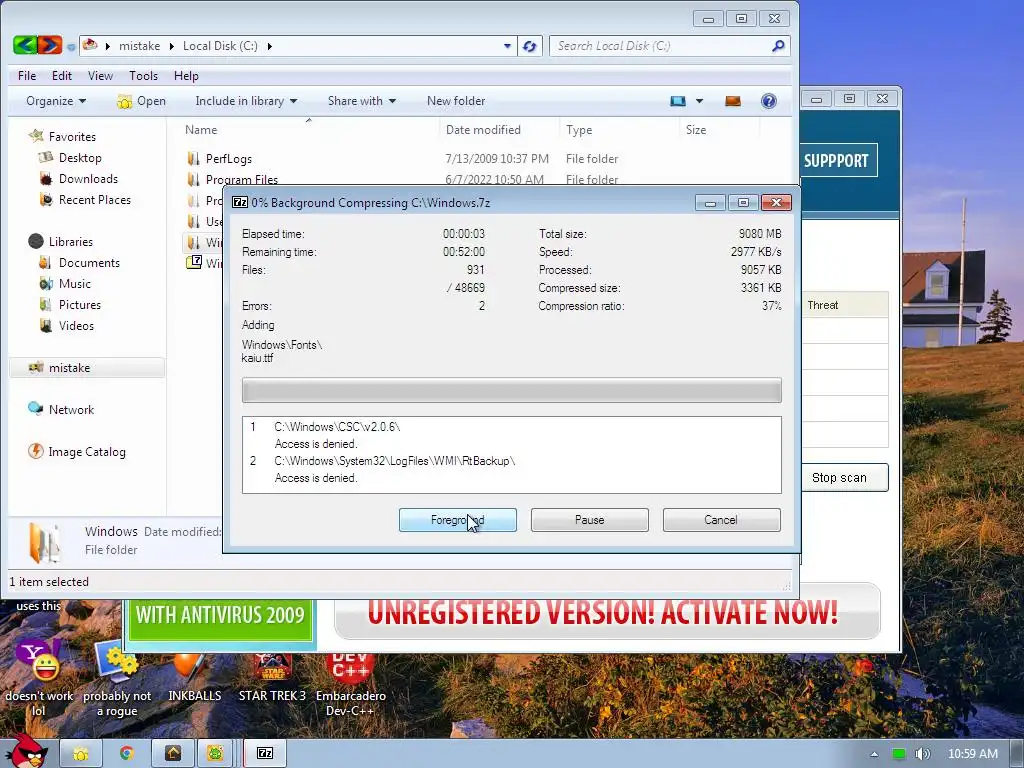Click the volume speaker tray icon
This screenshot has width=1024, height=768.
pos(922,754)
